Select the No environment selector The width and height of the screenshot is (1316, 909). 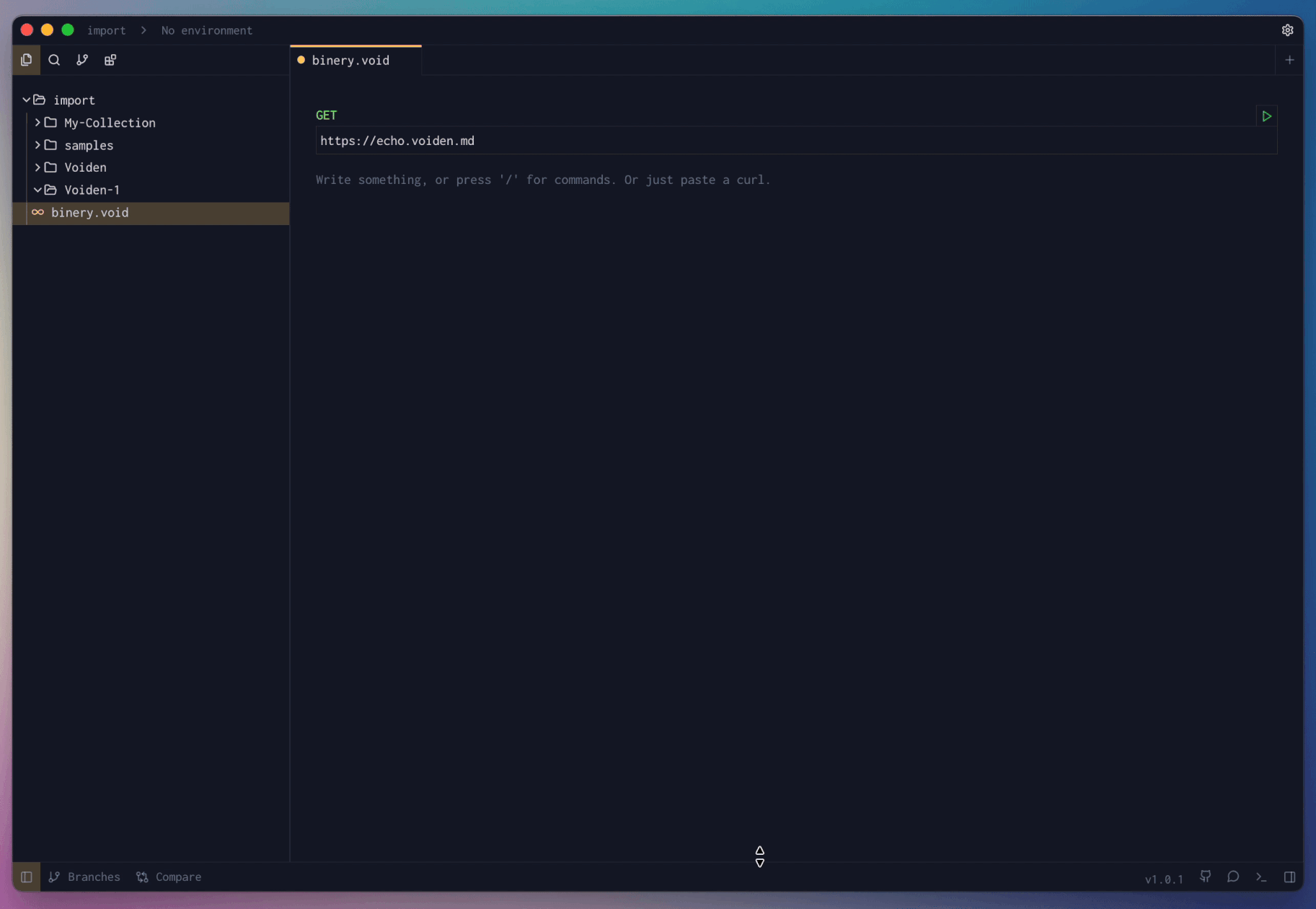click(207, 30)
